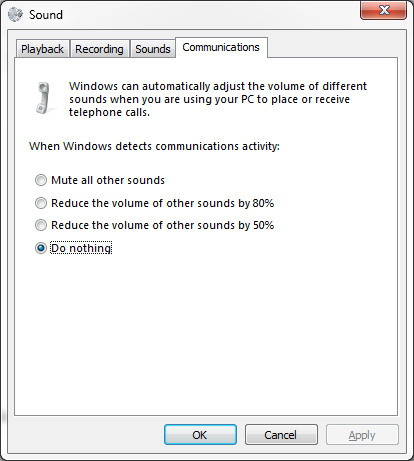414x461 pixels.
Task: Choose the reduce volume by 80% radio circle
Action: pos(41,203)
